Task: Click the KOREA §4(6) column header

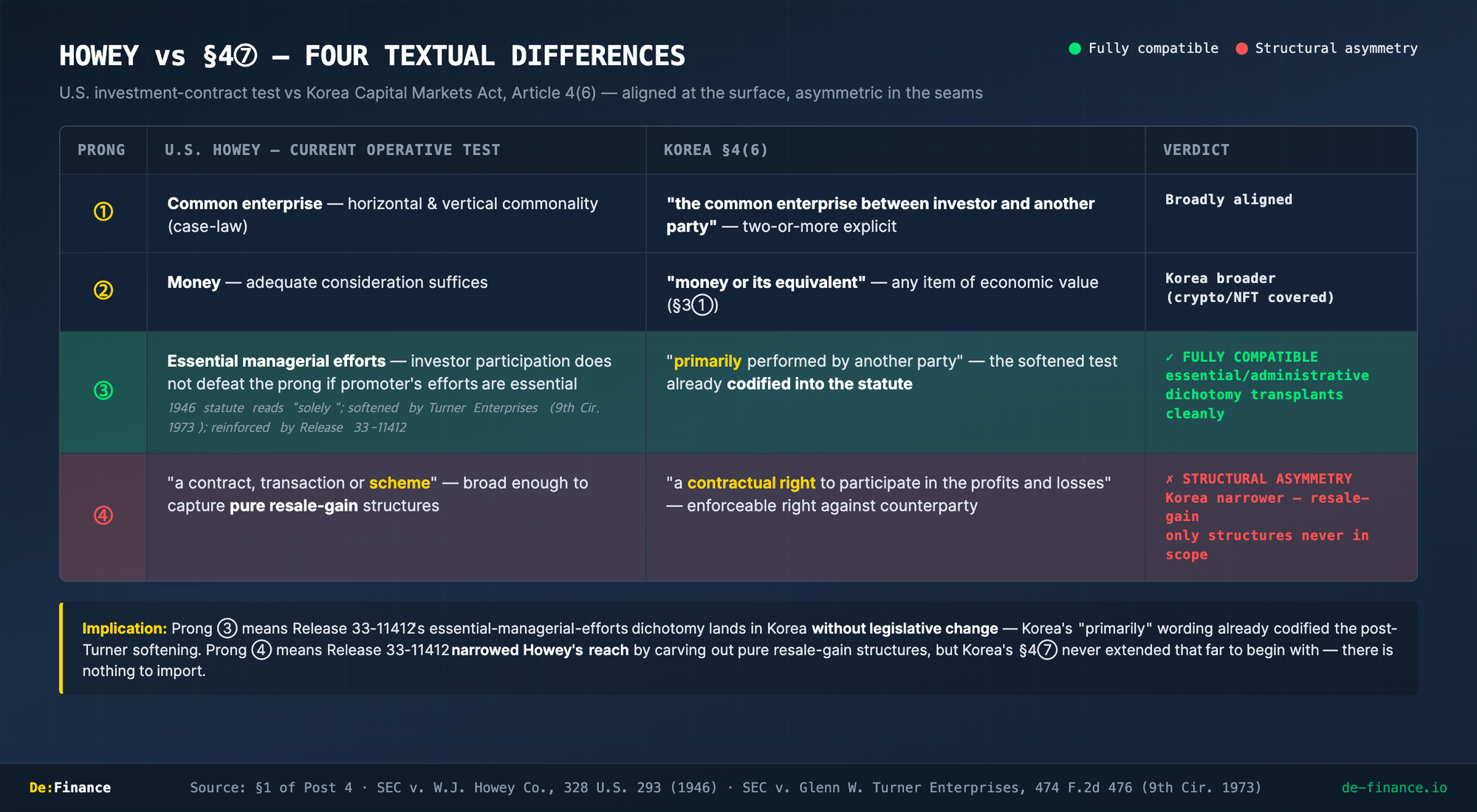Action: [716, 150]
